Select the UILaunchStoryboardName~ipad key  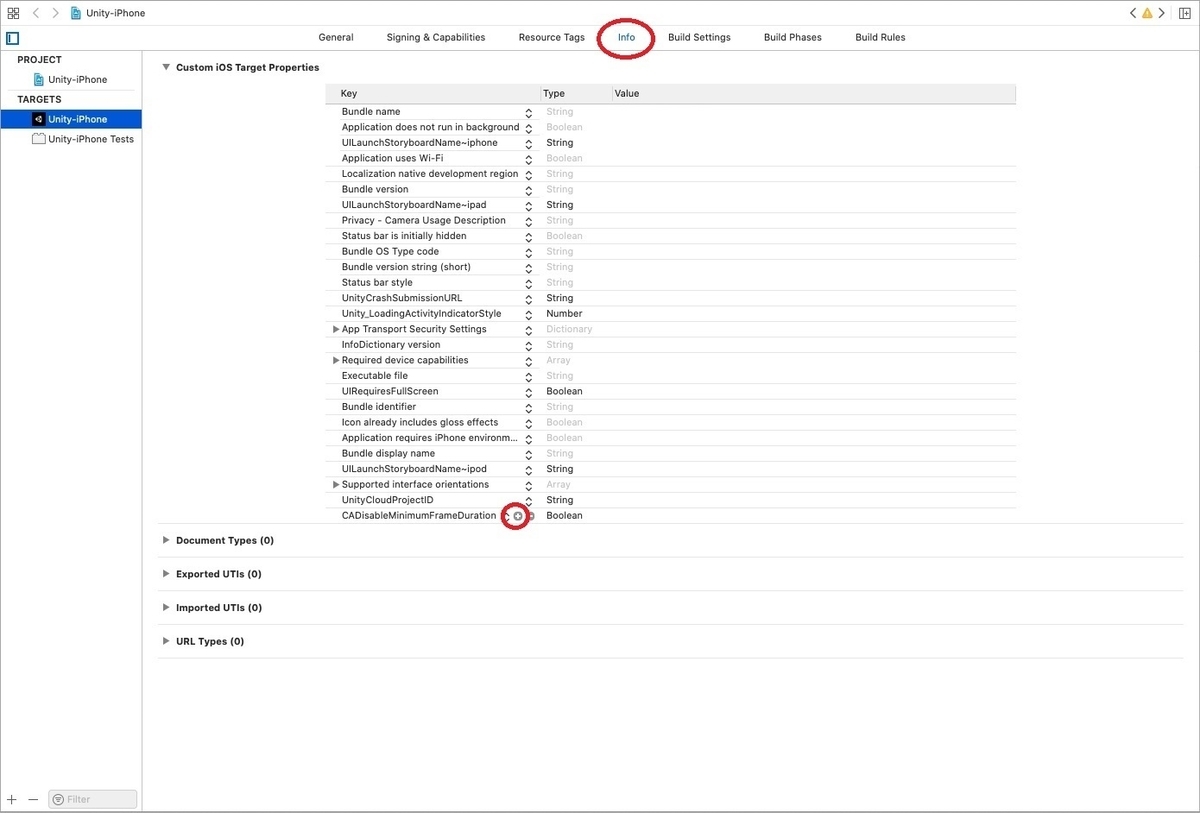pyautogui.click(x=414, y=205)
